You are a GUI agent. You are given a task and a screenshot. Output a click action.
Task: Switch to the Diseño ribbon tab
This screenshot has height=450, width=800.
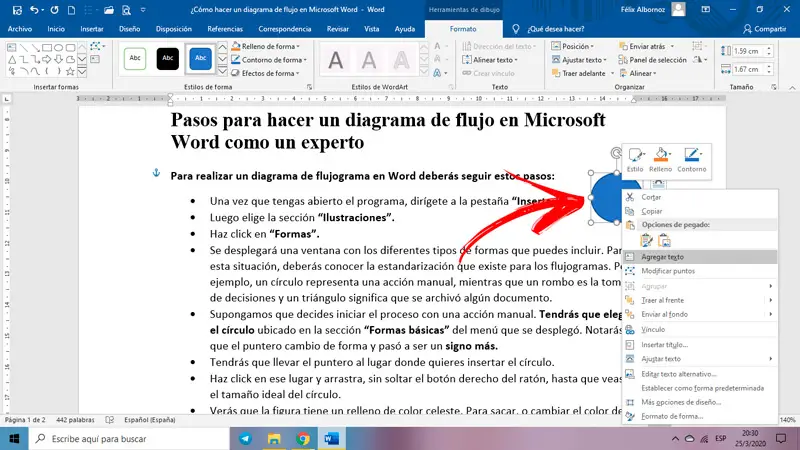pyautogui.click(x=130, y=29)
